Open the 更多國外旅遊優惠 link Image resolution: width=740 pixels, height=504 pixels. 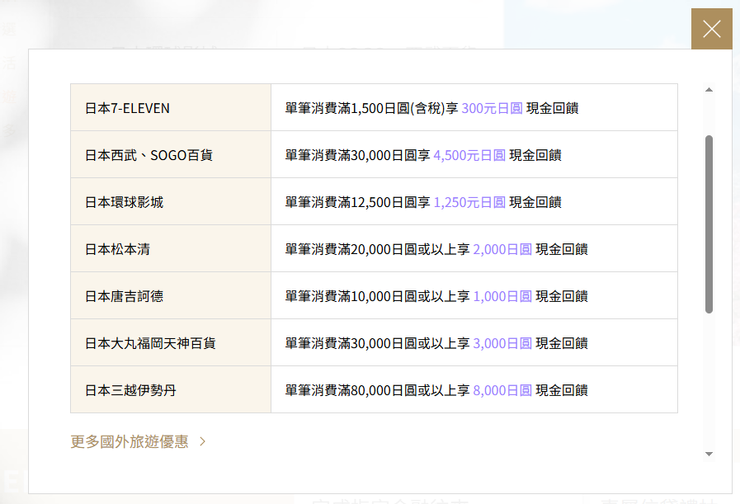click(x=129, y=441)
